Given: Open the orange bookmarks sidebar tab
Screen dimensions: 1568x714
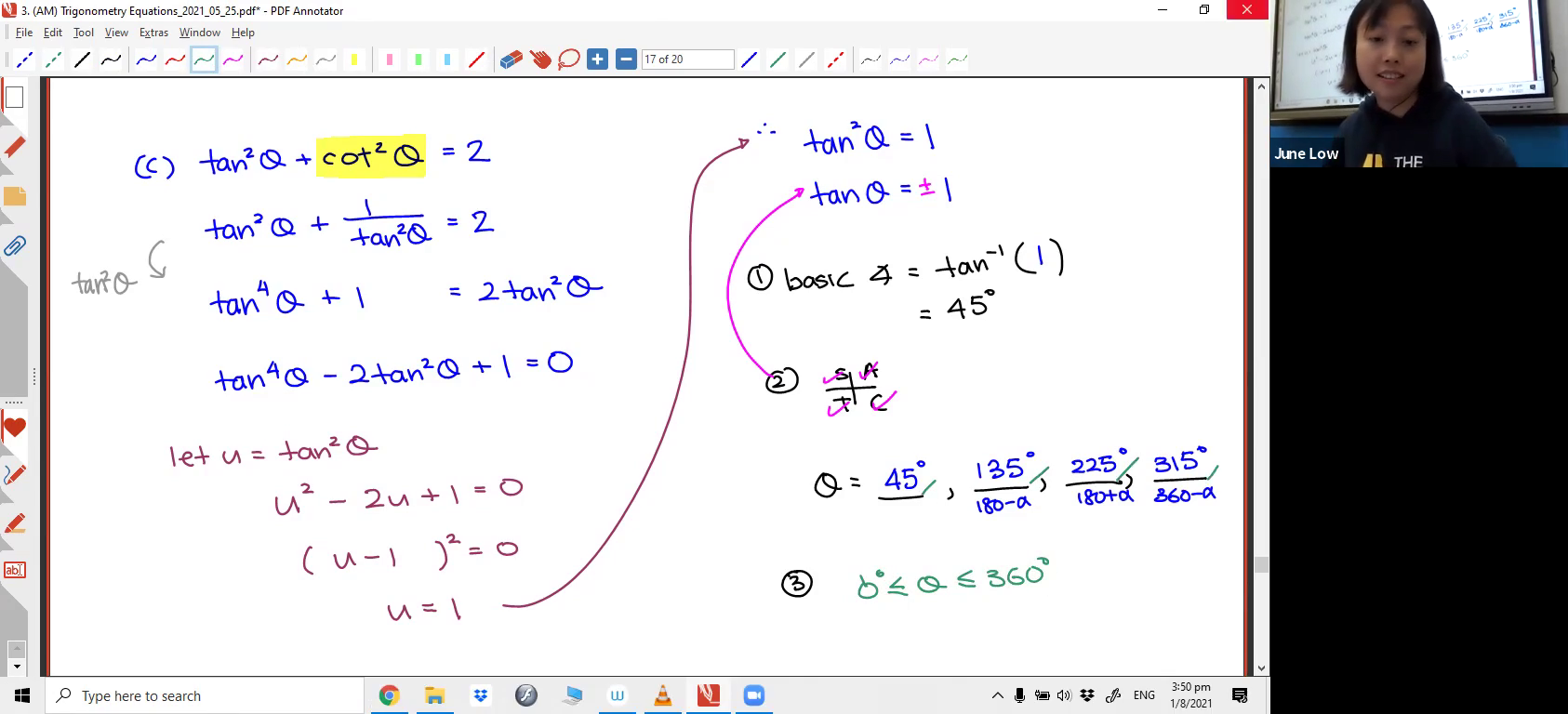Looking at the screenshot, I should tap(14, 196).
